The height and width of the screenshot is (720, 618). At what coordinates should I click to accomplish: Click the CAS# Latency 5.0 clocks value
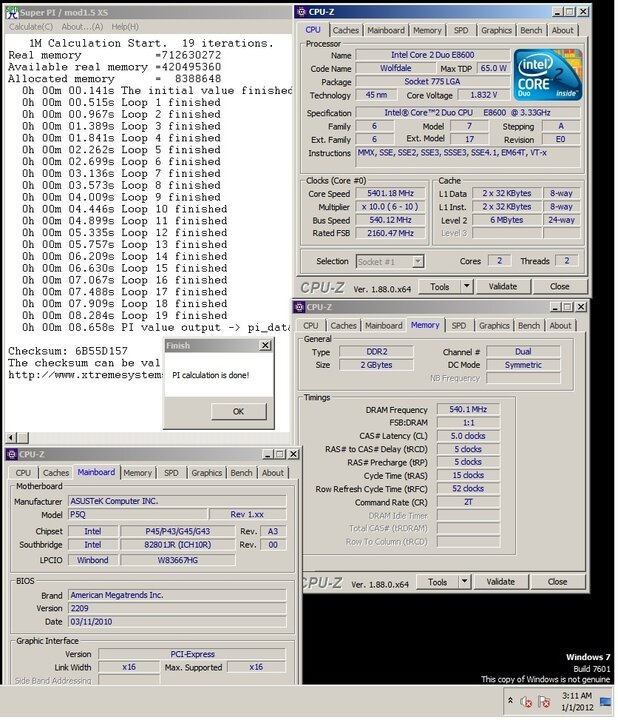point(468,436)
